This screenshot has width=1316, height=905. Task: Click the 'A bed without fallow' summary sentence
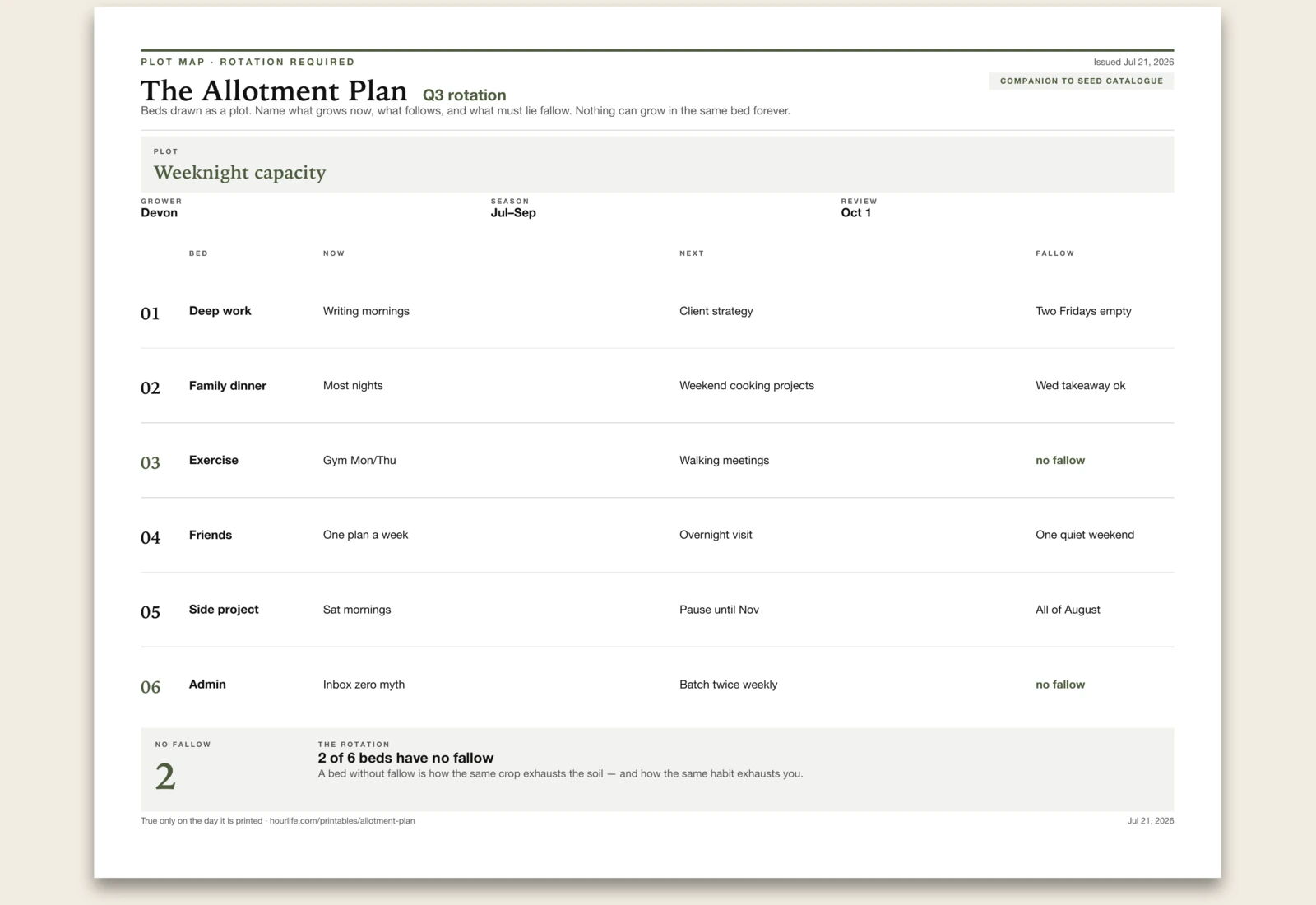(560, 773)
